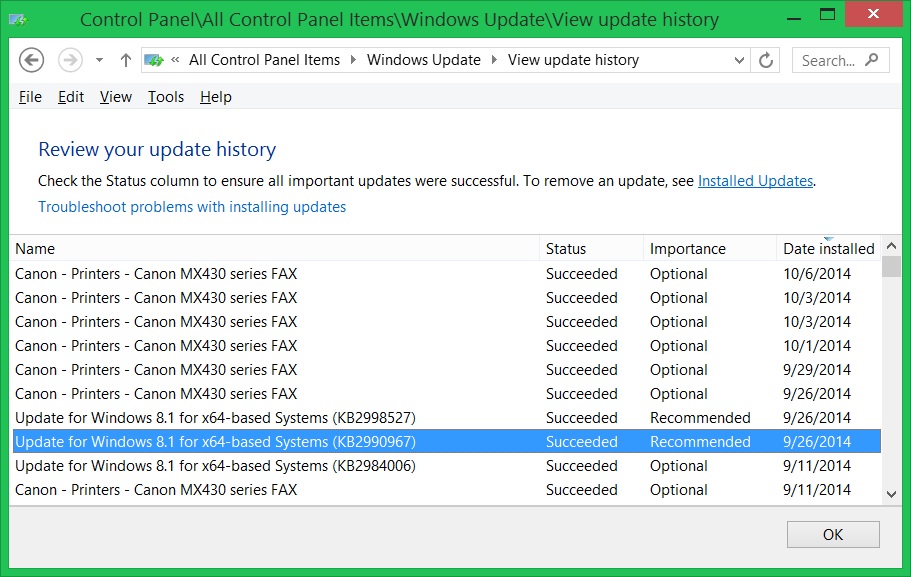Click Troubleshoot problems with installing updates
Viewport: 911px width, 577px height.
click(x=192, y=207)
